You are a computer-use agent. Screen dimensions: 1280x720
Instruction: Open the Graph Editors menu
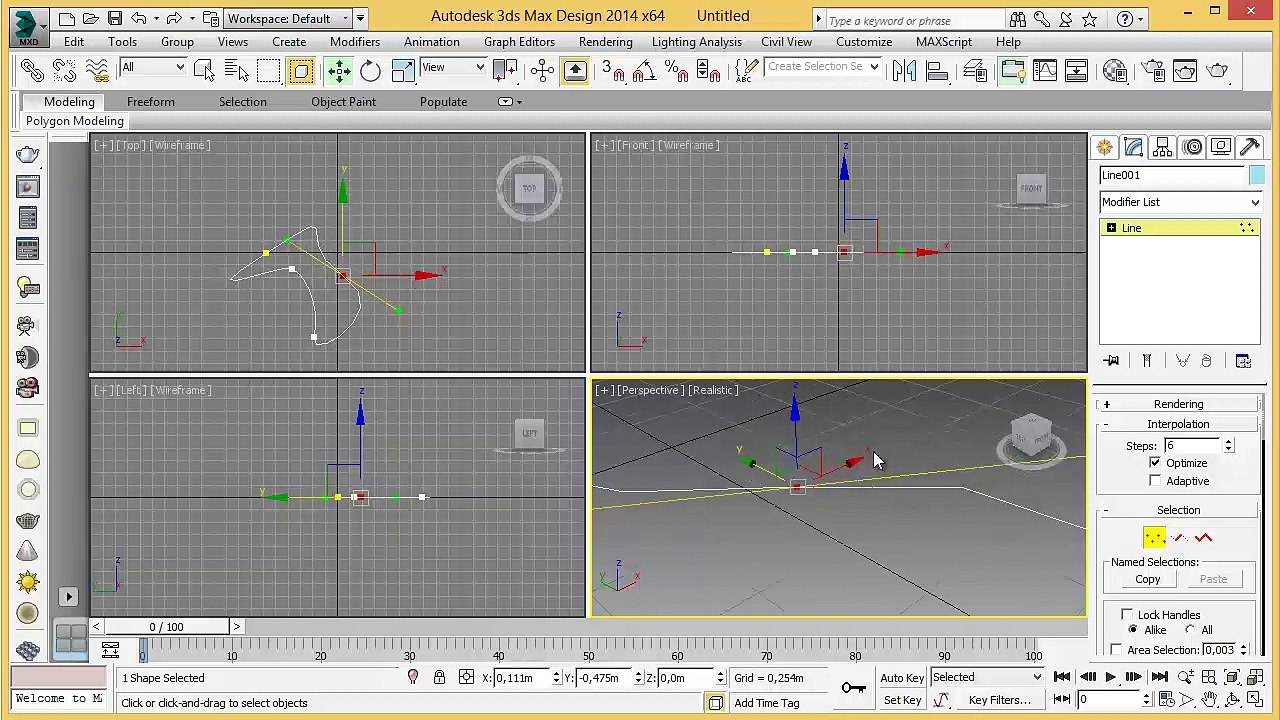(519, 42)
